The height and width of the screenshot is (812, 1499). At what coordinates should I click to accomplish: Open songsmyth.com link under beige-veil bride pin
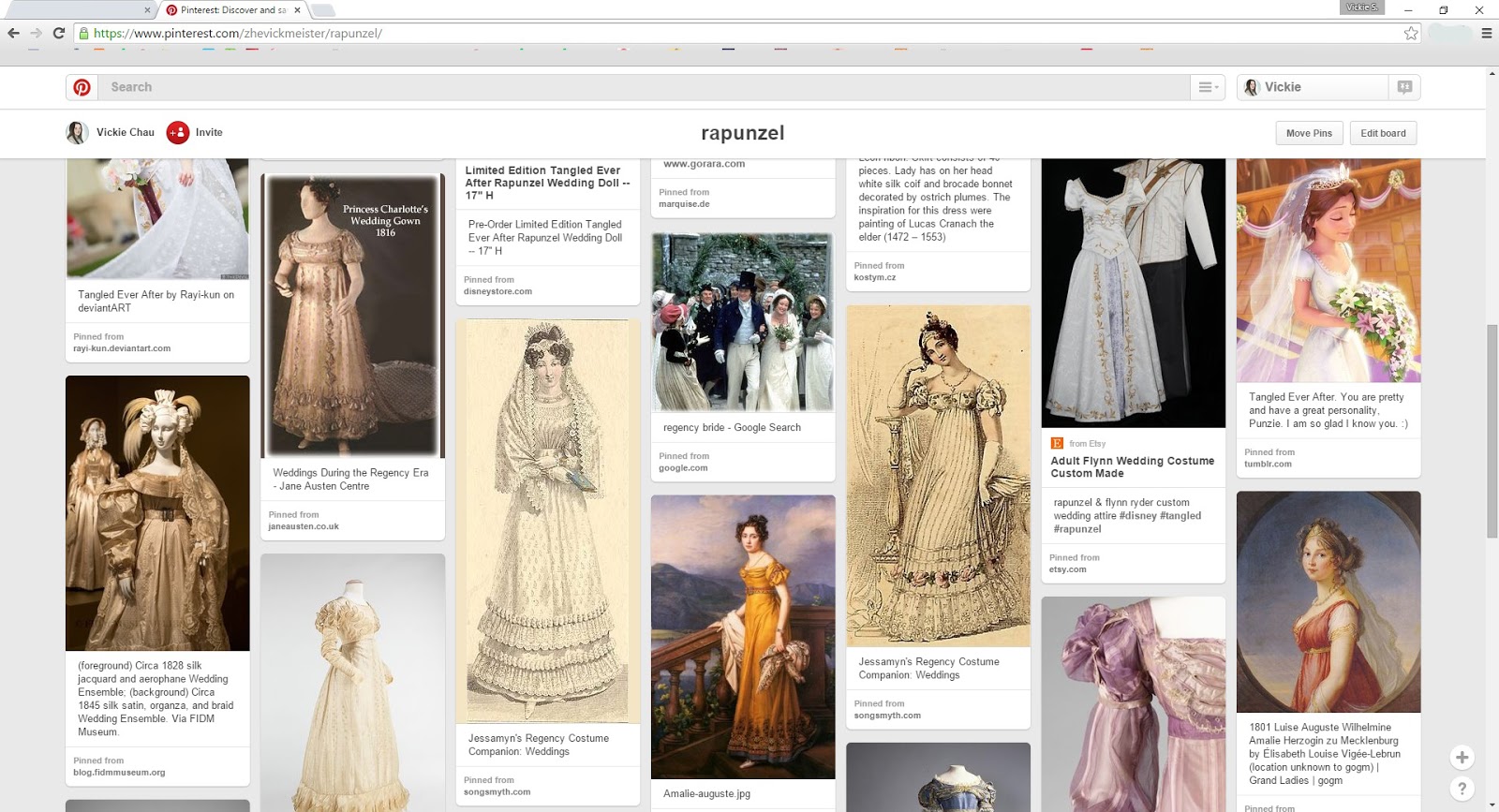(497, 792)
